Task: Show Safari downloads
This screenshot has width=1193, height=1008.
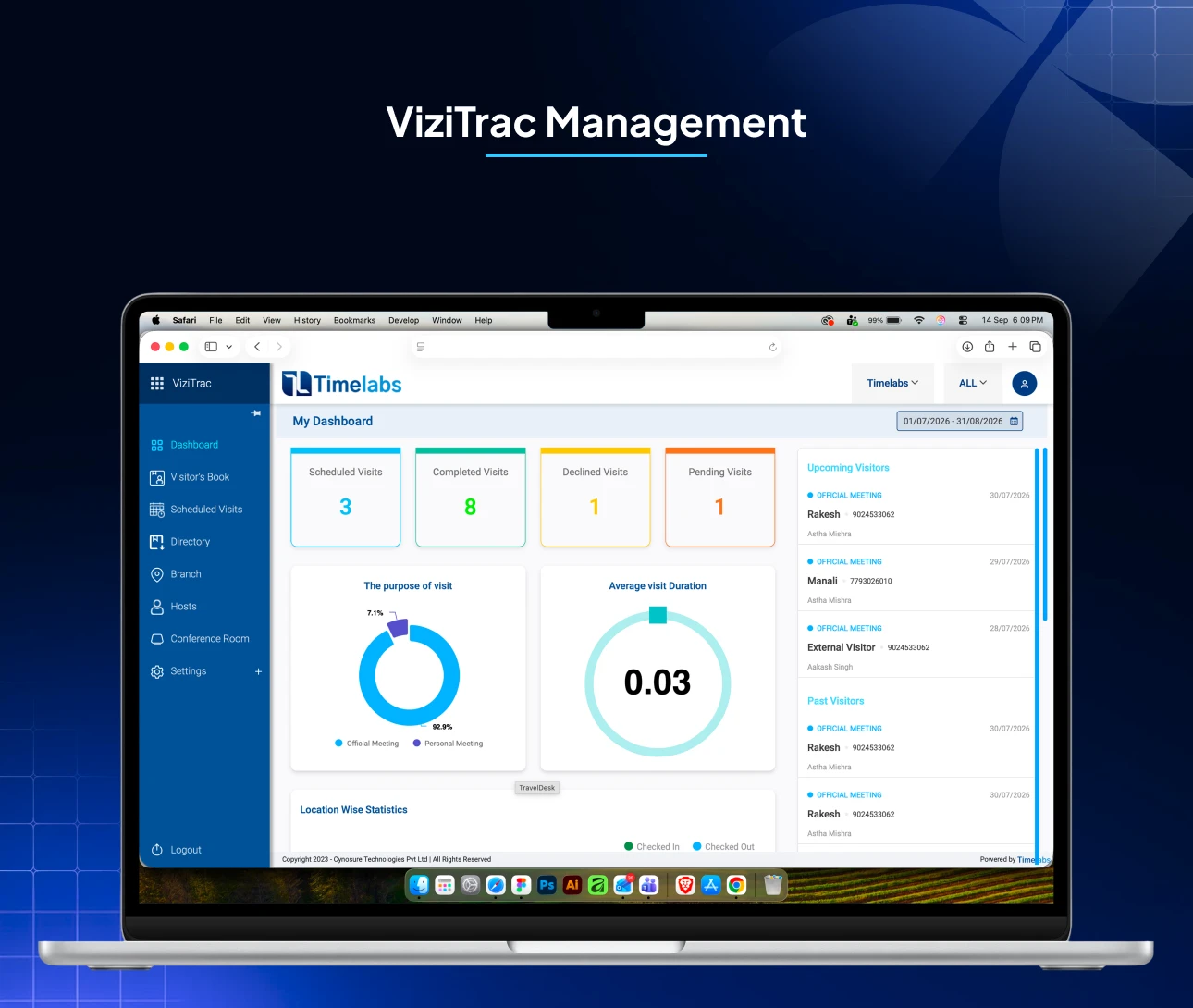Action: [967, 347]
